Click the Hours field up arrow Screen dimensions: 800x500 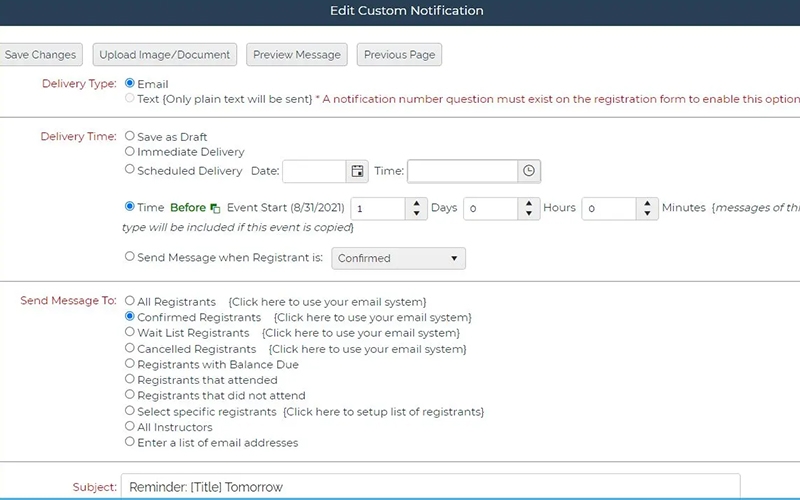[530, 203]
